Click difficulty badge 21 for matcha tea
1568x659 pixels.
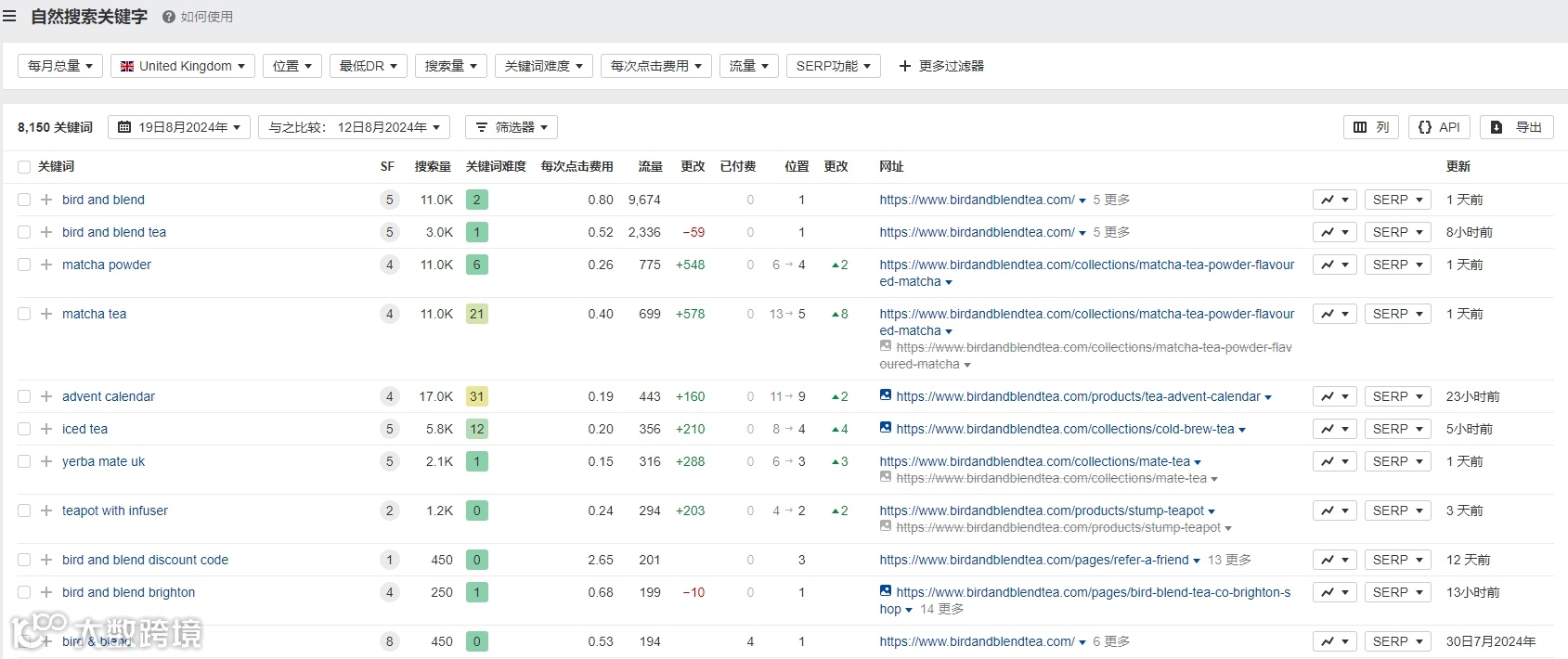click(477, 314)
